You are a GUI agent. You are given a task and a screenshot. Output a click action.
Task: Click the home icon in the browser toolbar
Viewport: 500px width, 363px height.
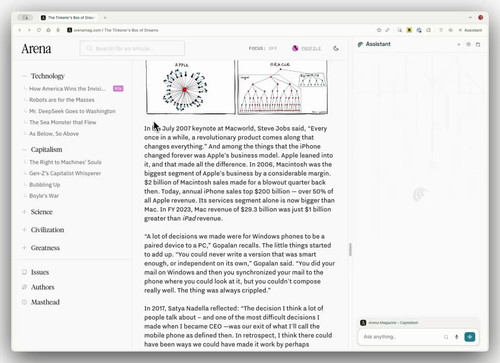click(49, 30)
